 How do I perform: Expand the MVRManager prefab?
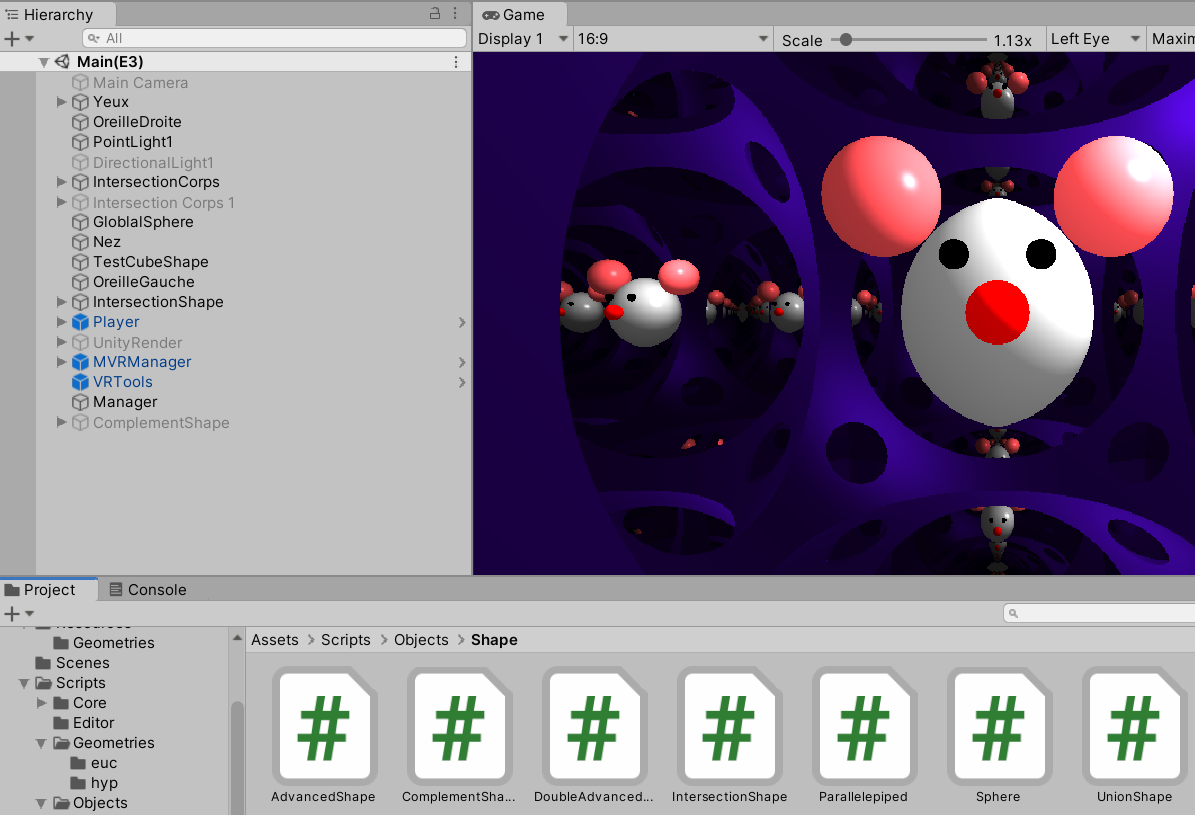[61, 362]
